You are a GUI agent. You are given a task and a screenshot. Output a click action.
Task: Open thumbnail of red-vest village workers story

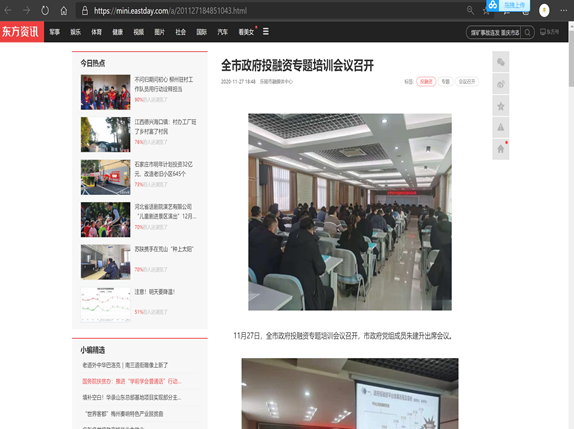point(105,92)
